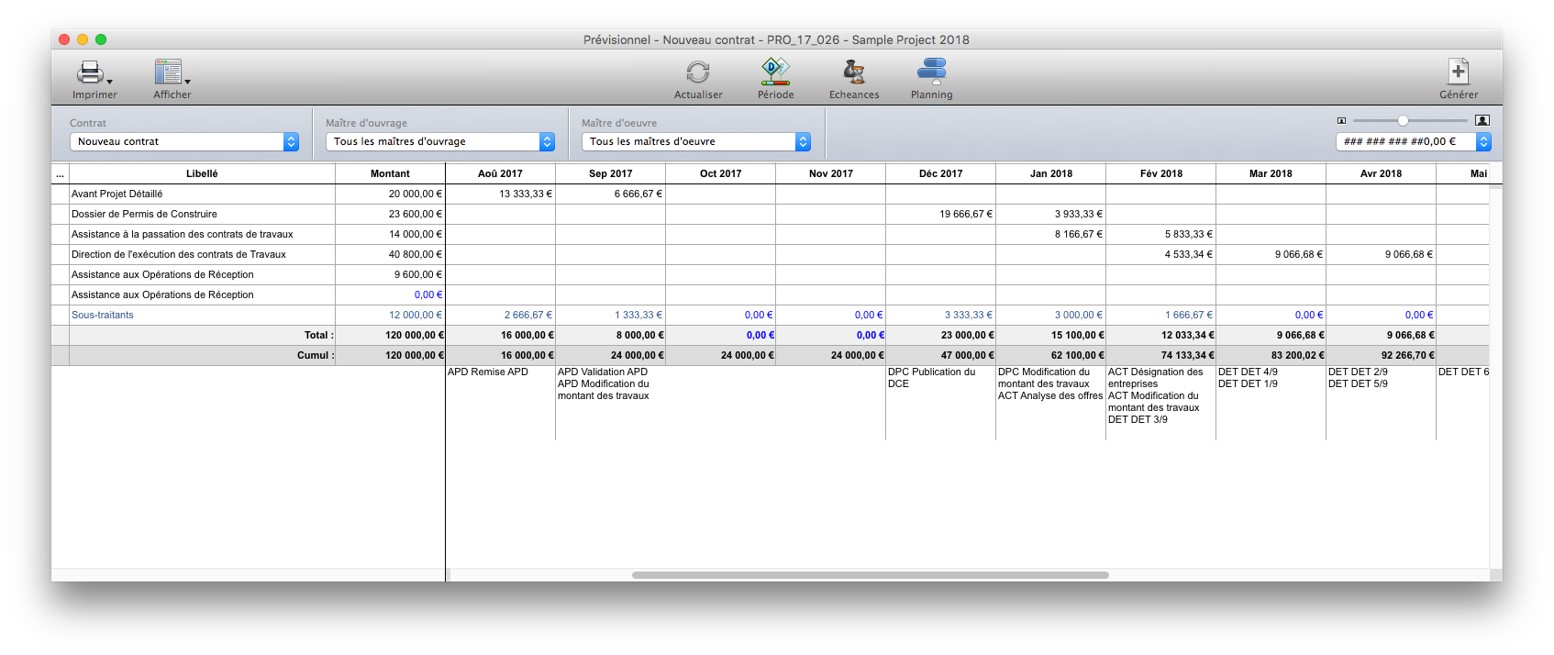Screen dimensions: 1554x655
Task: Open the Afficher display options icon
Action: pyautogui.click(x=170, y=73)
